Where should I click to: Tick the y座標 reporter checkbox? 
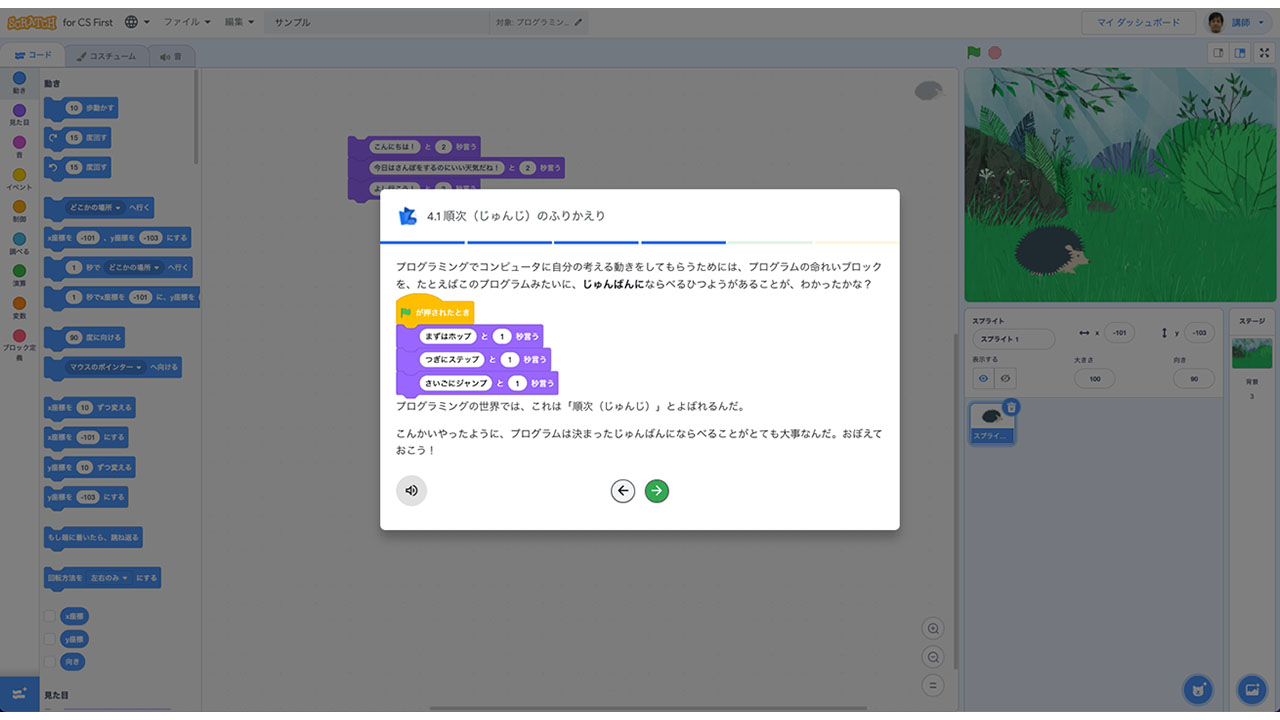[x=49, y=639]
